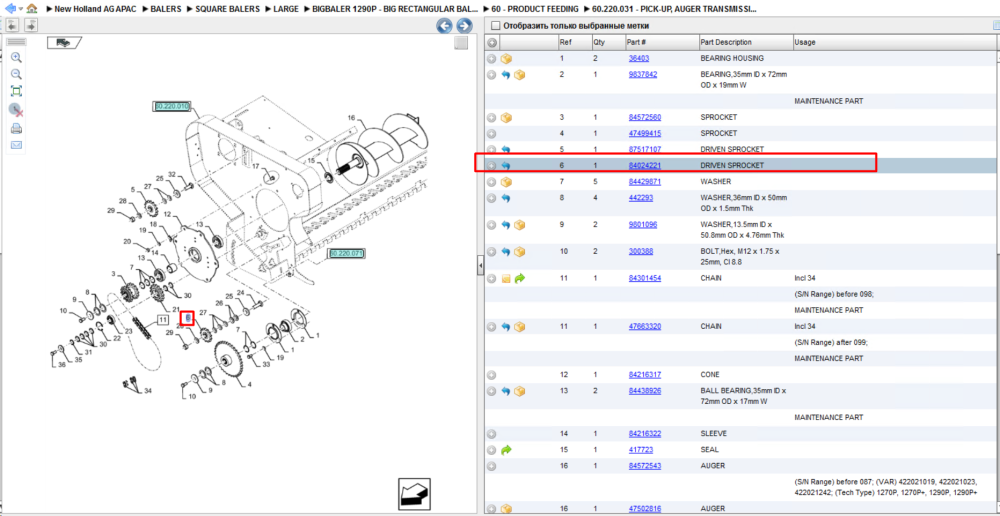The height and width of the screenshot is (516, 1000).
Task: Zoom in on the parts diagram
Action: coord(17,57)
